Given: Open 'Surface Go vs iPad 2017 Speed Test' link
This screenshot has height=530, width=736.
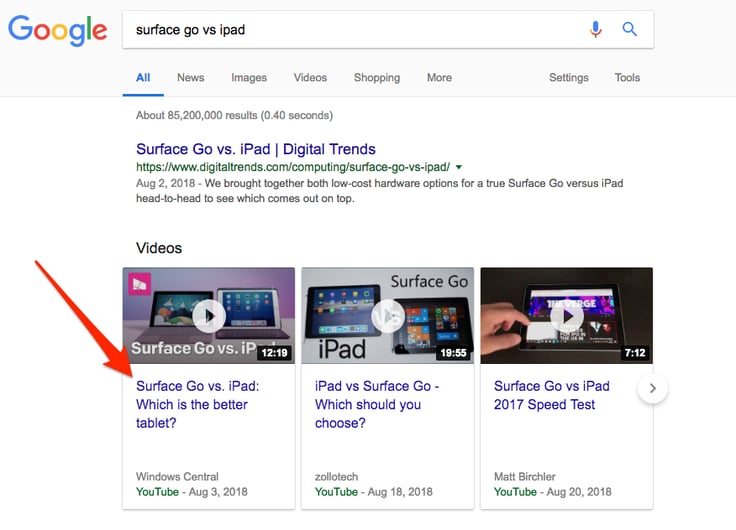Looking at the screenshot, I should (x=552, y=395).
